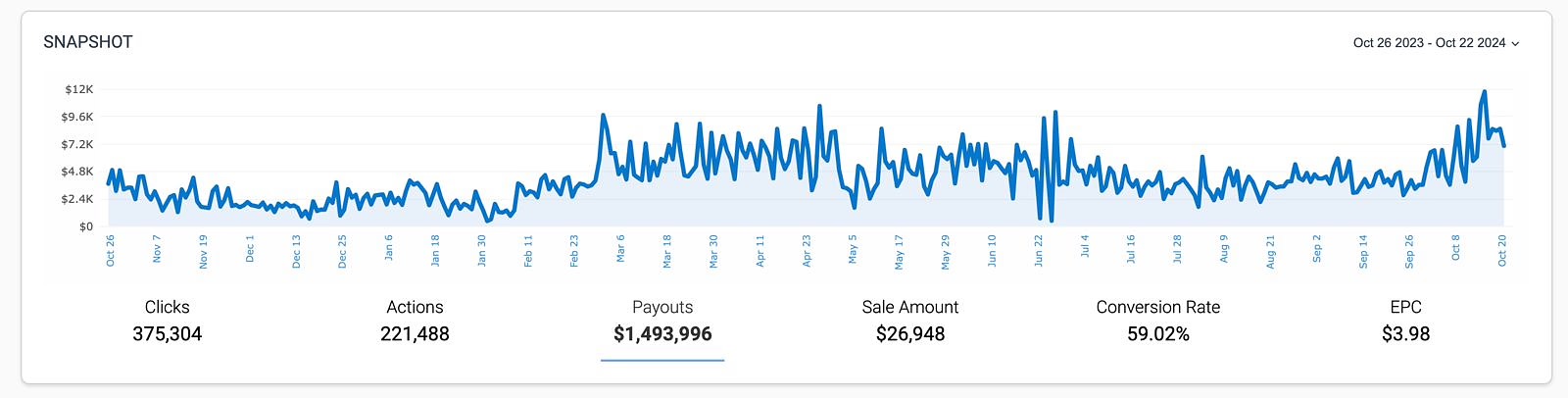Show the Payouts metric chart
Viewport: 1568px width, 398px height.
click(662, 321)
